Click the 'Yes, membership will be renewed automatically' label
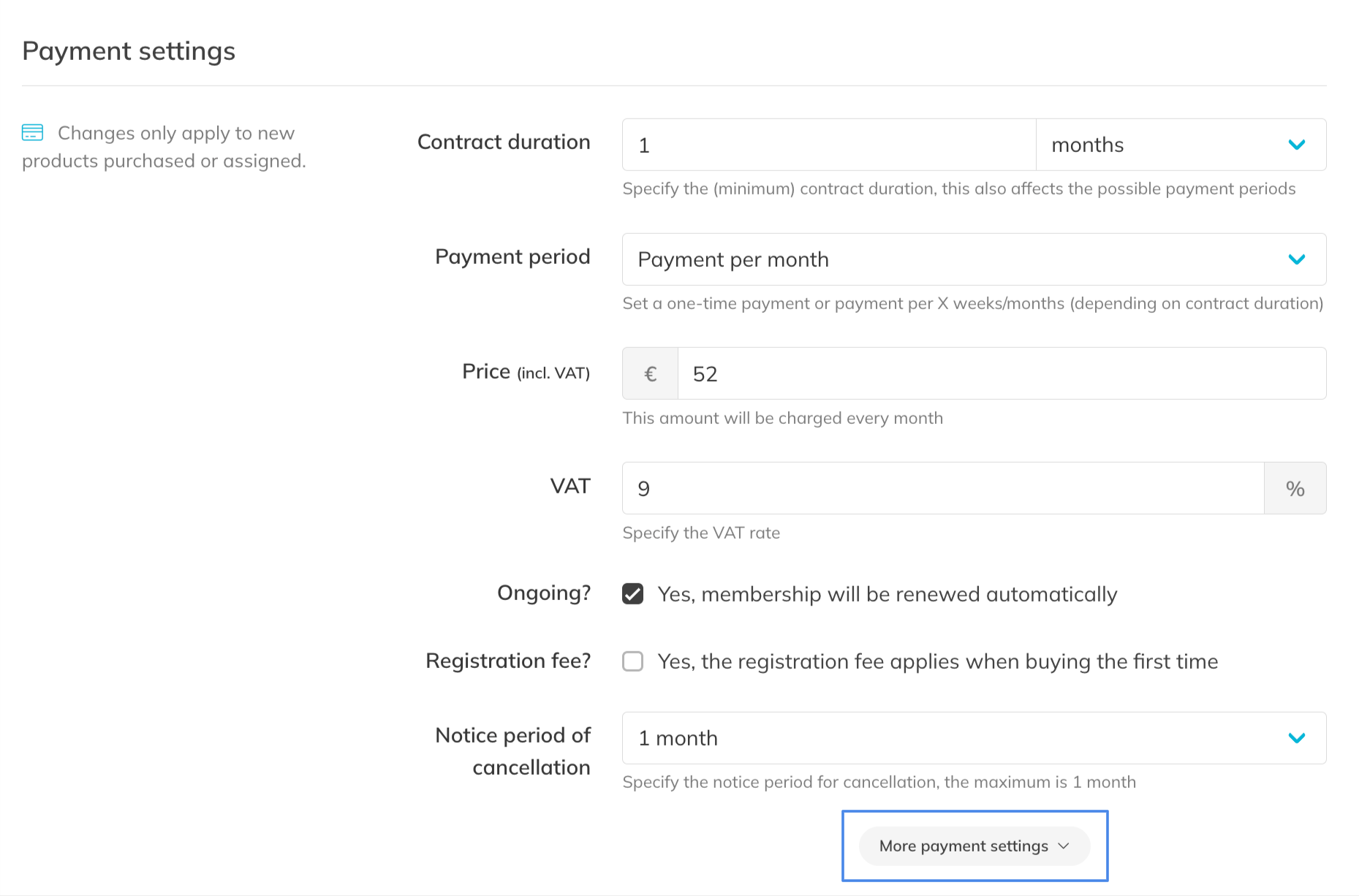The width and height of the screenshot is (1359, 896). [887, 594]
